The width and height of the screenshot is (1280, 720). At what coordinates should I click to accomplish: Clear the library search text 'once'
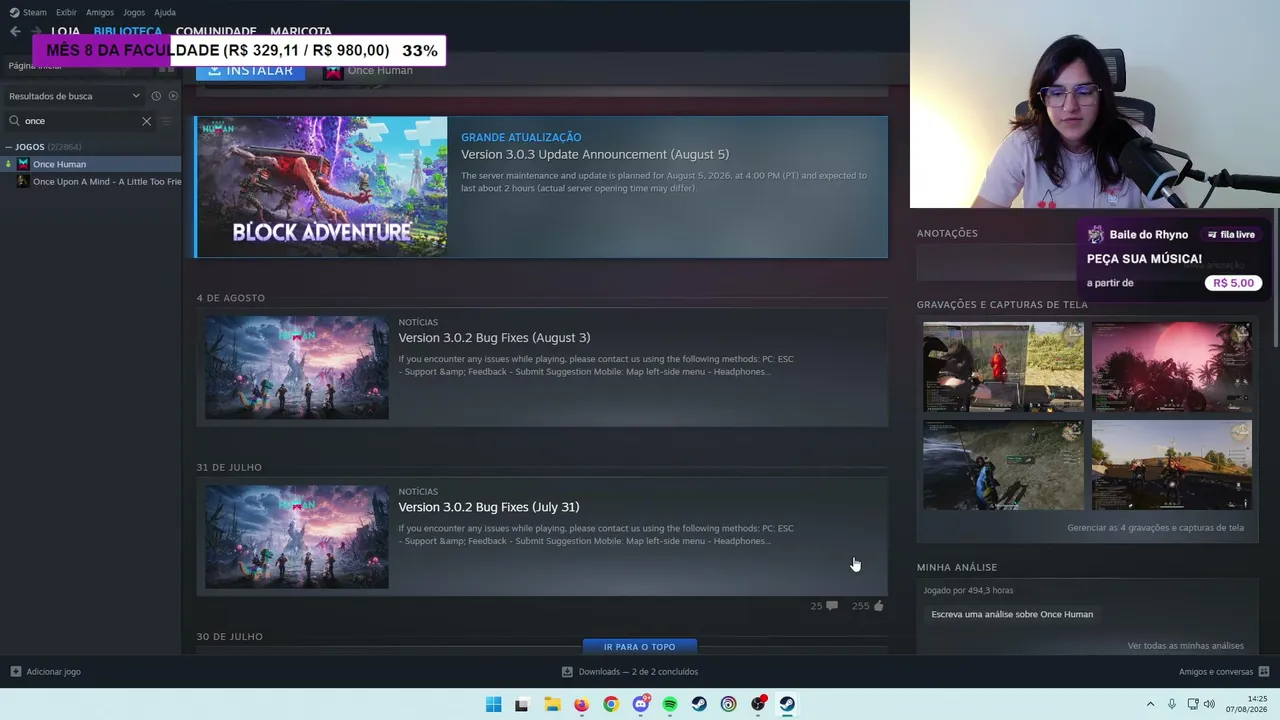[146, 121]
